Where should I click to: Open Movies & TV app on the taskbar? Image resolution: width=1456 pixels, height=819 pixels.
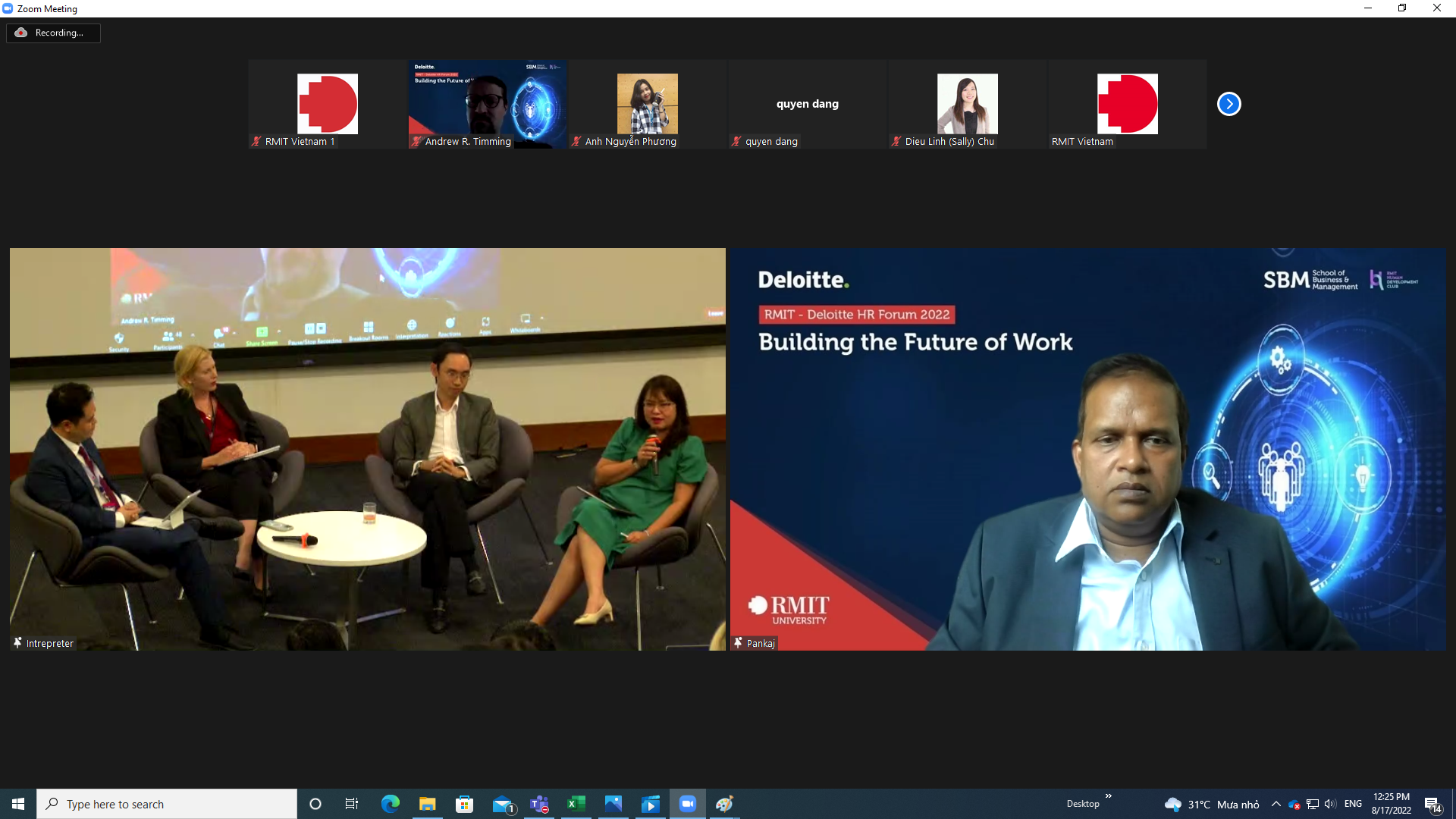point(651,804)
